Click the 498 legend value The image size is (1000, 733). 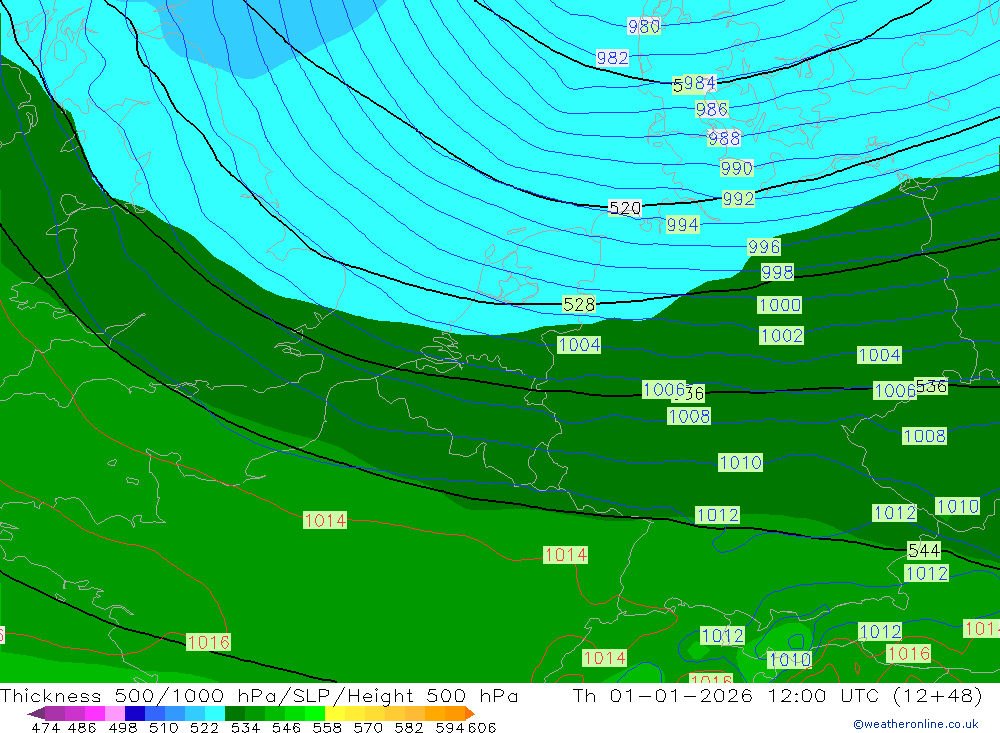tap(122, 728)
